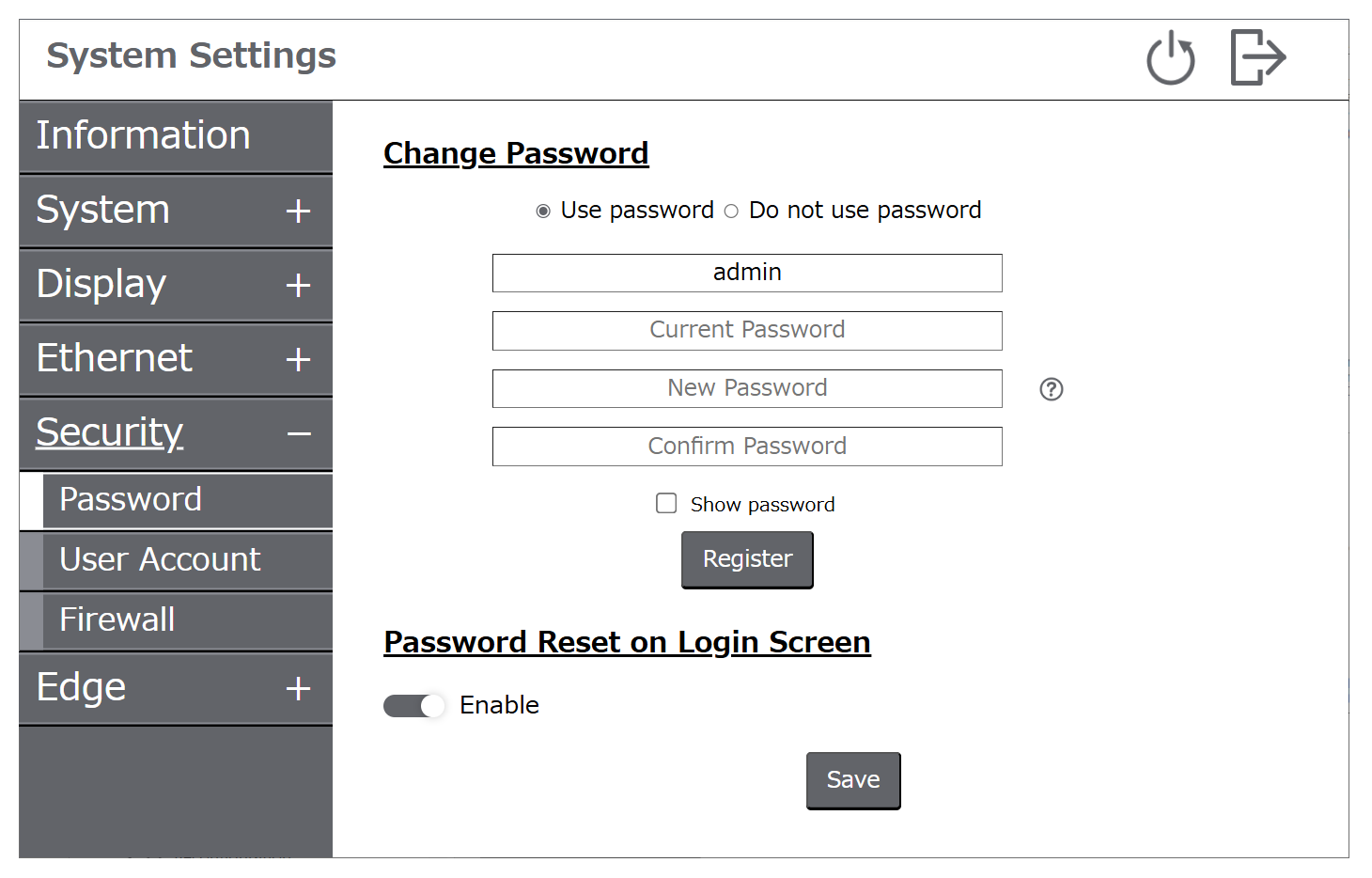Viewport: 1372px width, 878px height.
Task: Click the Register button
Action: click(747, 560)
